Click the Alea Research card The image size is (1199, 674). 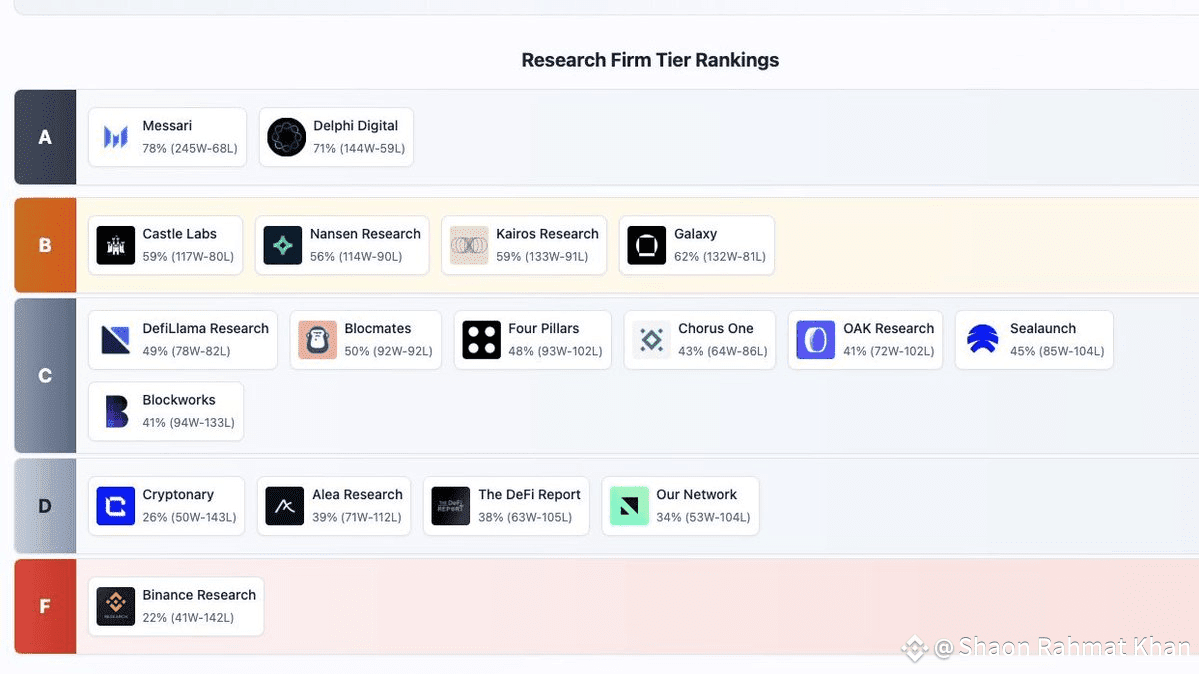(x=334, y=506)
